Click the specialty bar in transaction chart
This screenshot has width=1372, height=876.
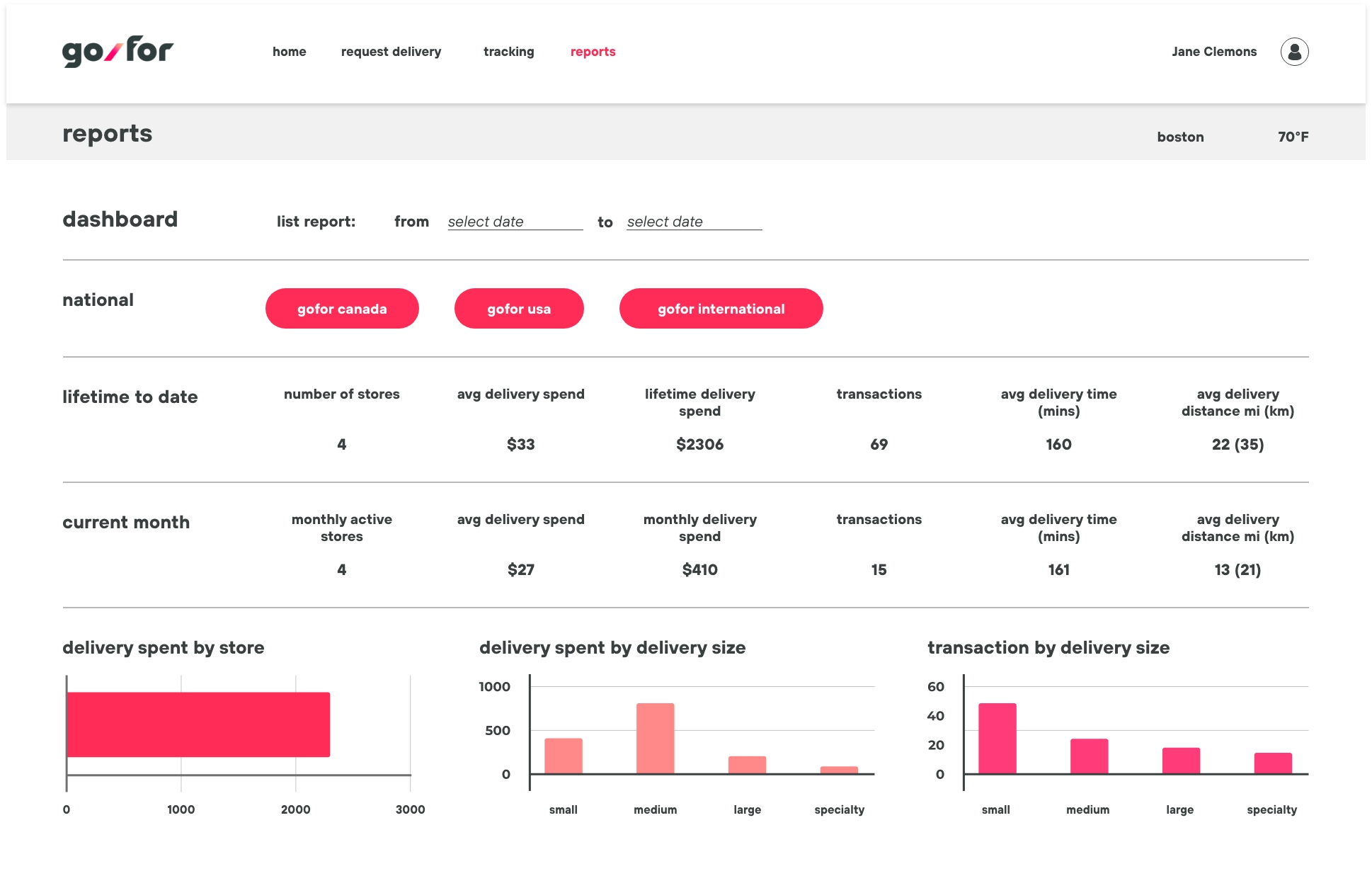pos(1272,763)
